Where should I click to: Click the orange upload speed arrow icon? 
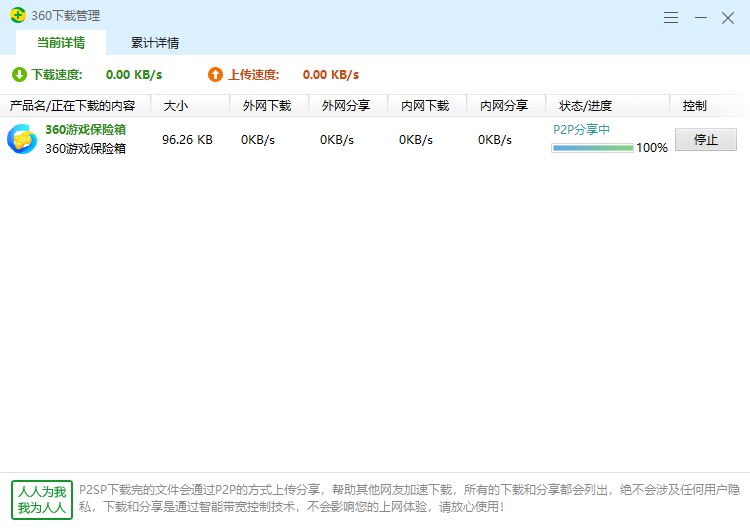(x=215, y=75)
